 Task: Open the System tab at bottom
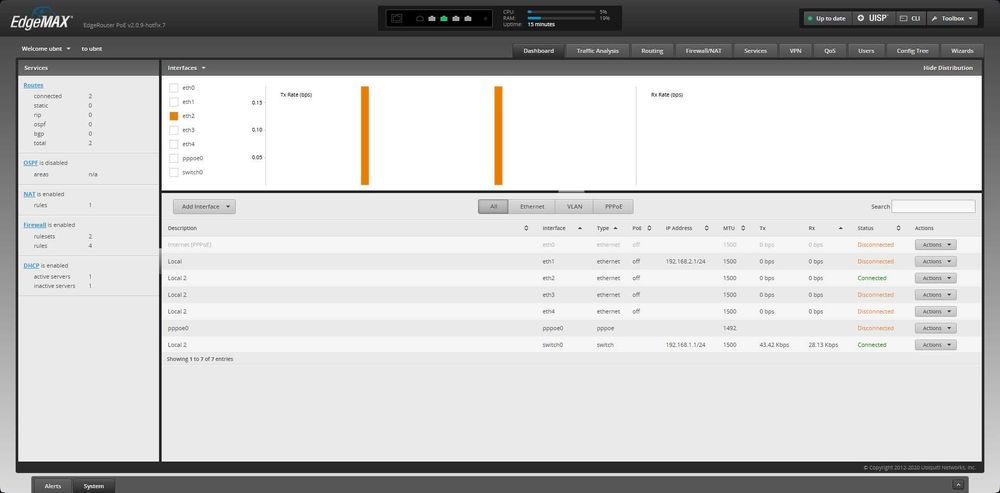94,486
